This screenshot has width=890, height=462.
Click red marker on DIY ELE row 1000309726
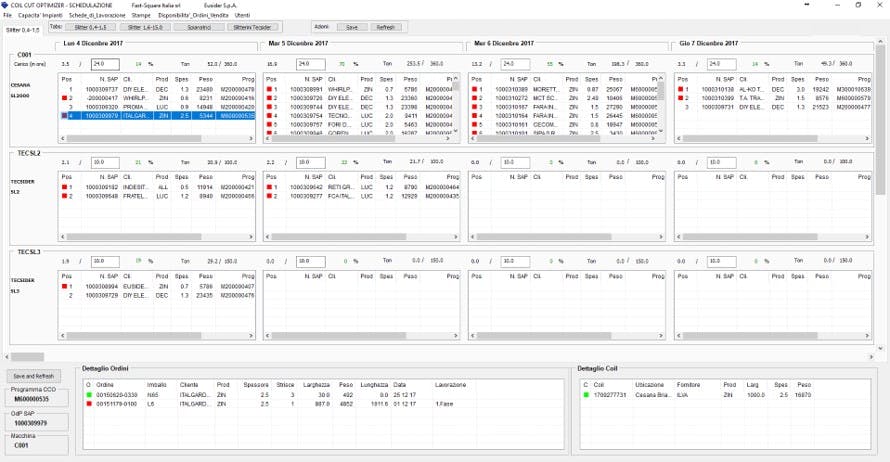[x=270, y=98]
